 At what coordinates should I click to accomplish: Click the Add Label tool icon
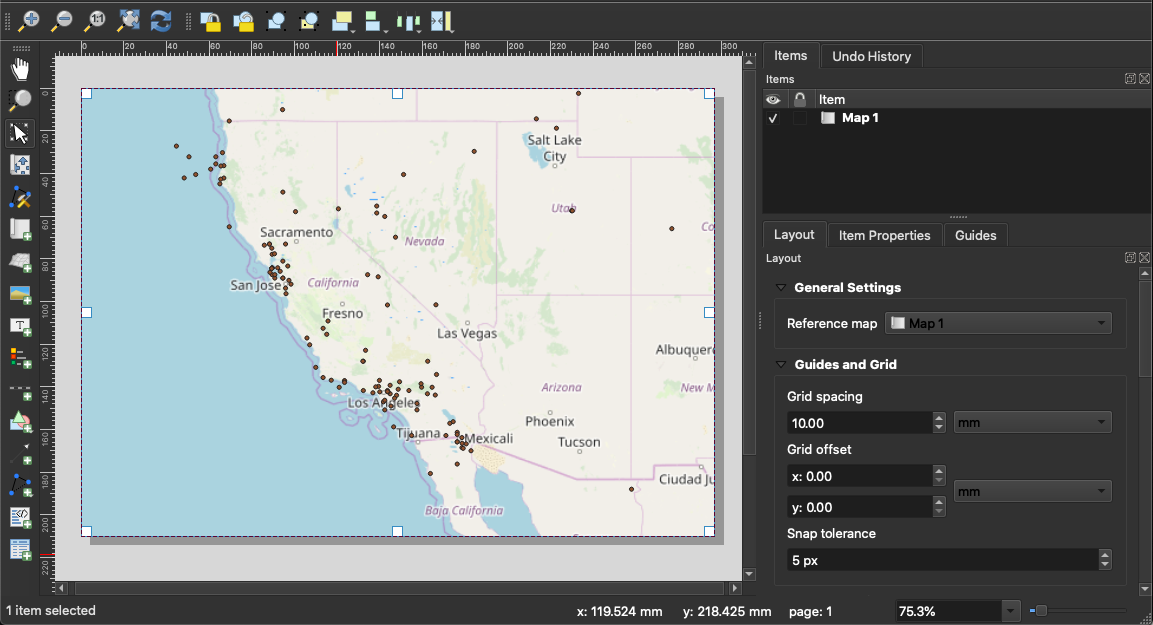coord(20,326)
